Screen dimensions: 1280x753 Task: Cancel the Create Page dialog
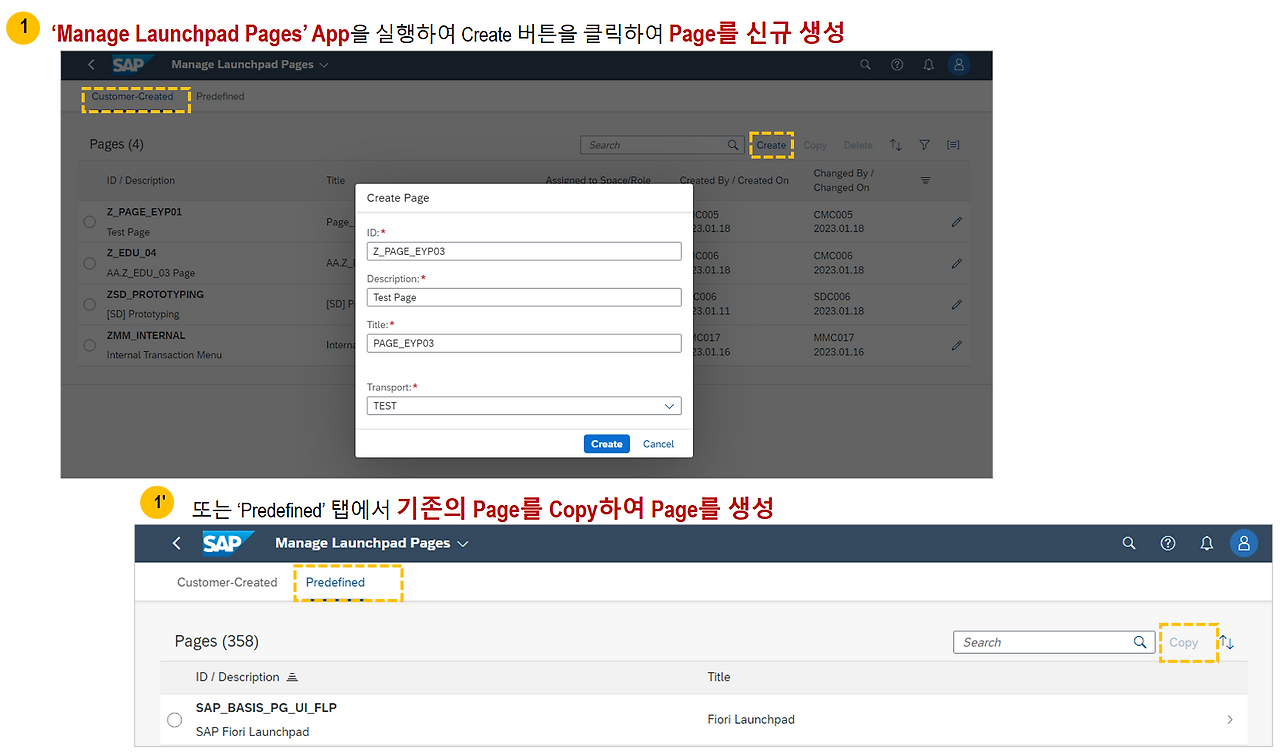(x=658, y=444)
